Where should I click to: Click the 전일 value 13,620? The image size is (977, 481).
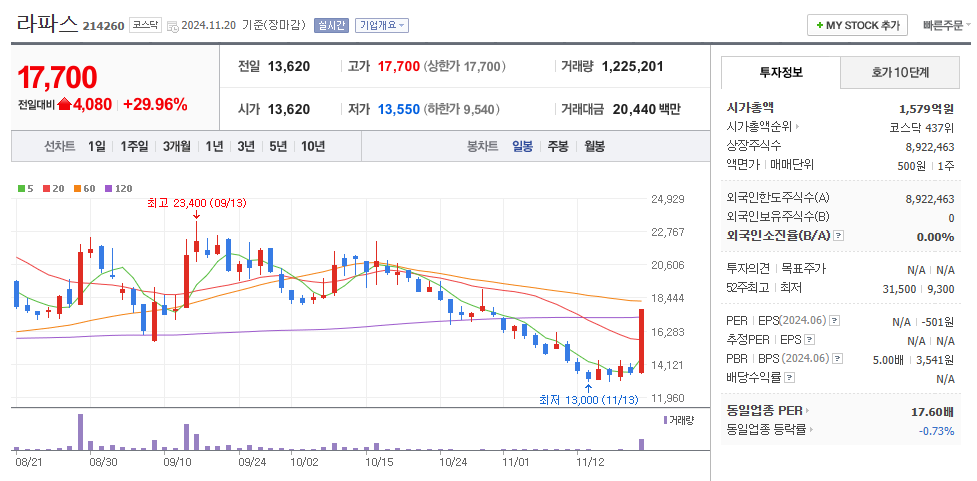[288, 66]
